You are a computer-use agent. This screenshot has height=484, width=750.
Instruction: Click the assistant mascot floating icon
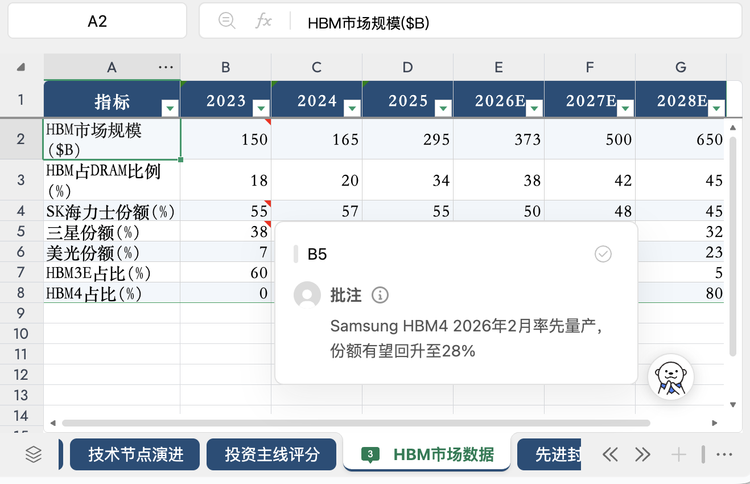click(x=672, y=377)
